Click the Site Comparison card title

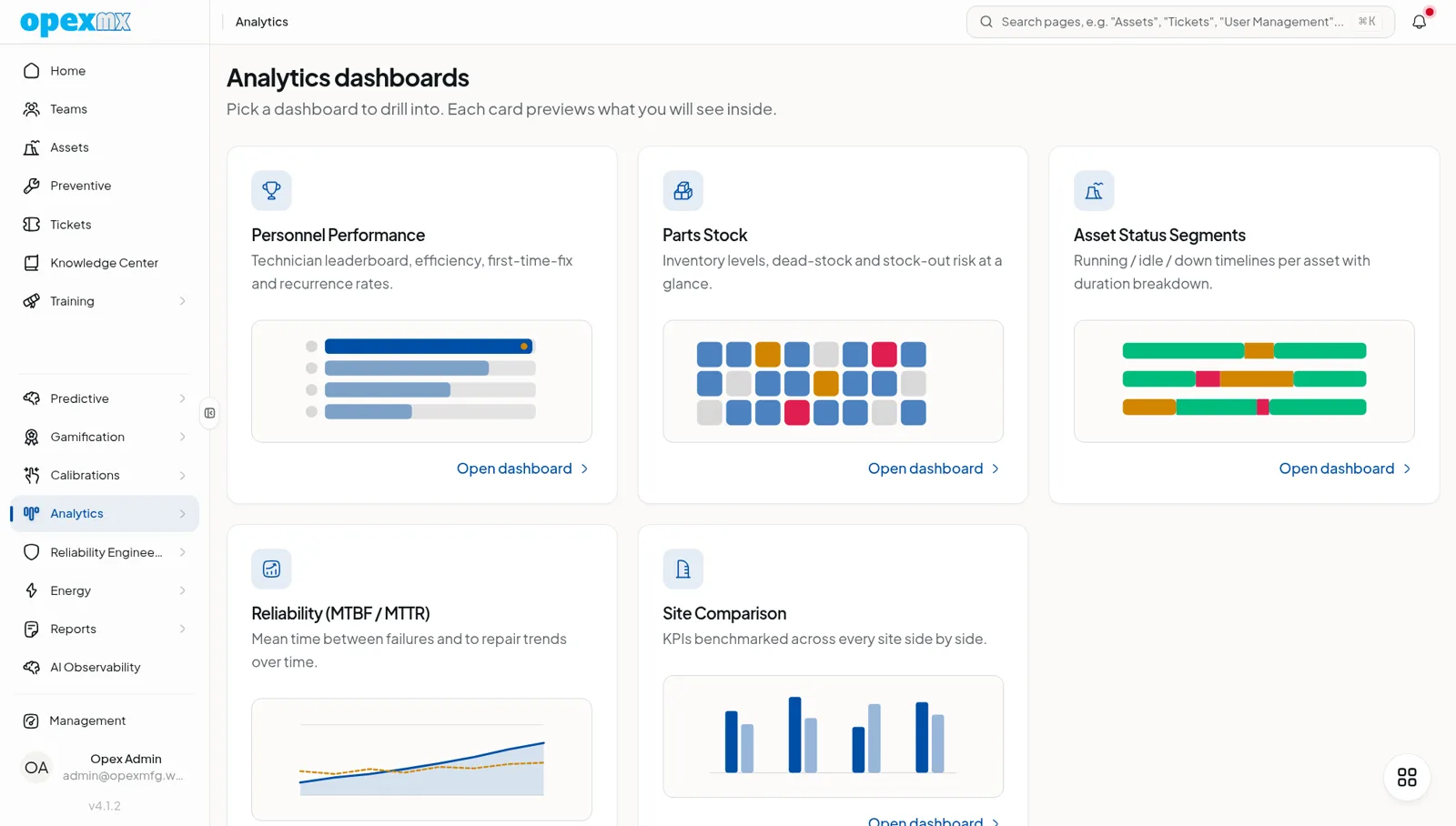724,614
